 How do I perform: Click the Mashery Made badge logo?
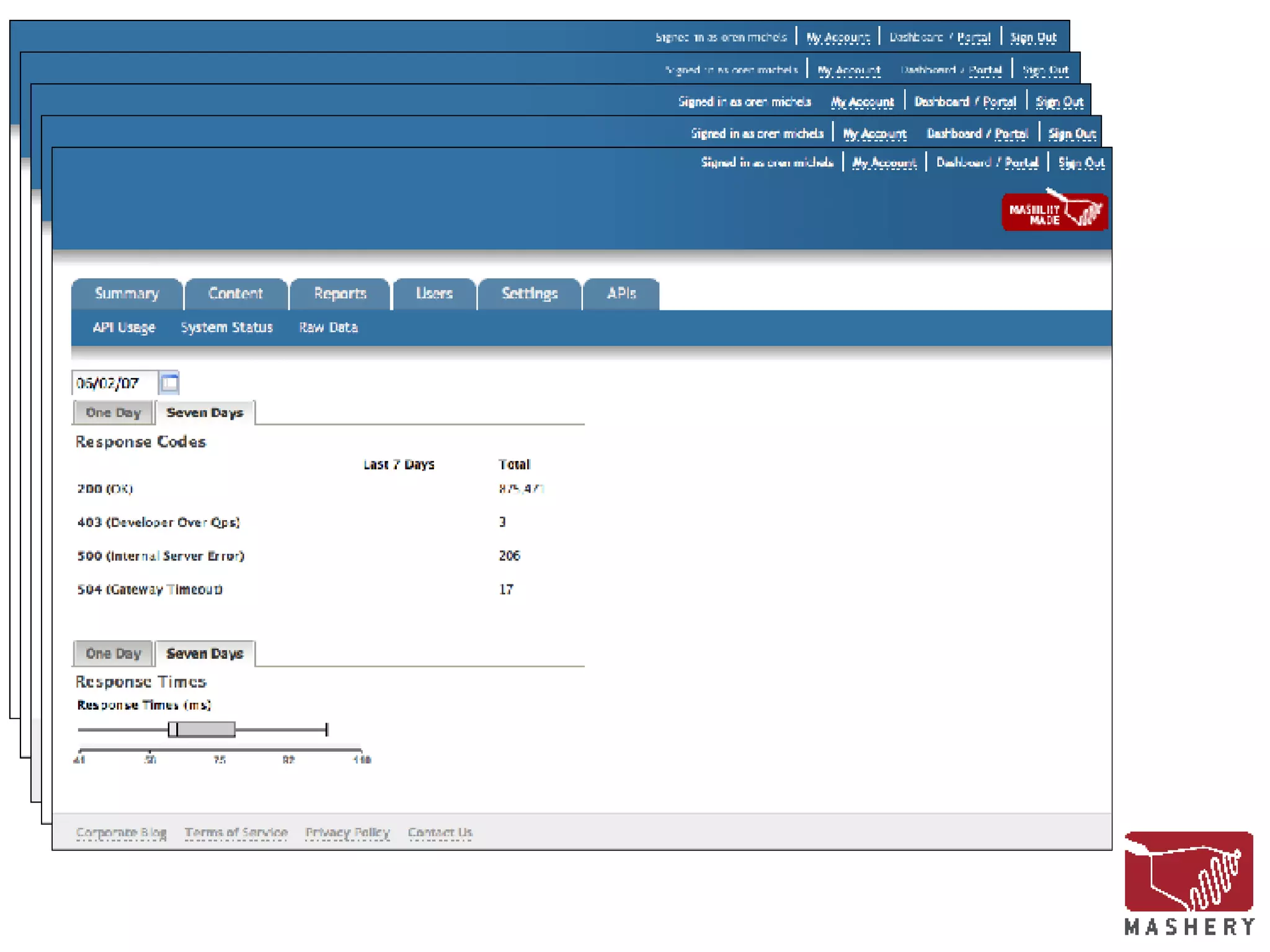coord(1054,211)
